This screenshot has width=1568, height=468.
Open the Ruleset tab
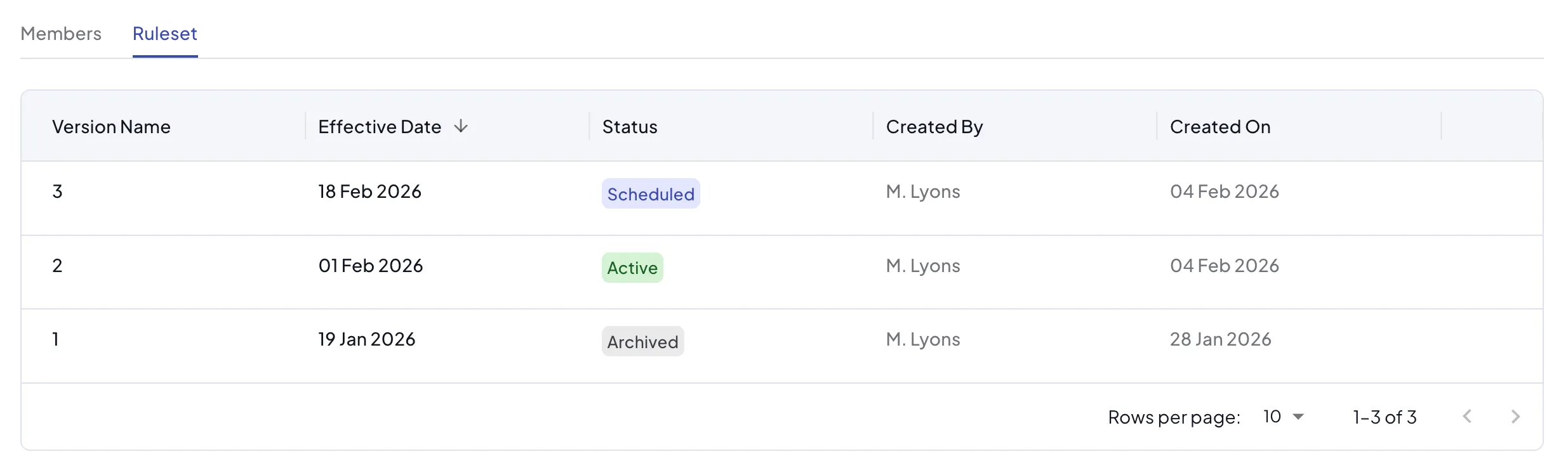(x=165, y=34)
